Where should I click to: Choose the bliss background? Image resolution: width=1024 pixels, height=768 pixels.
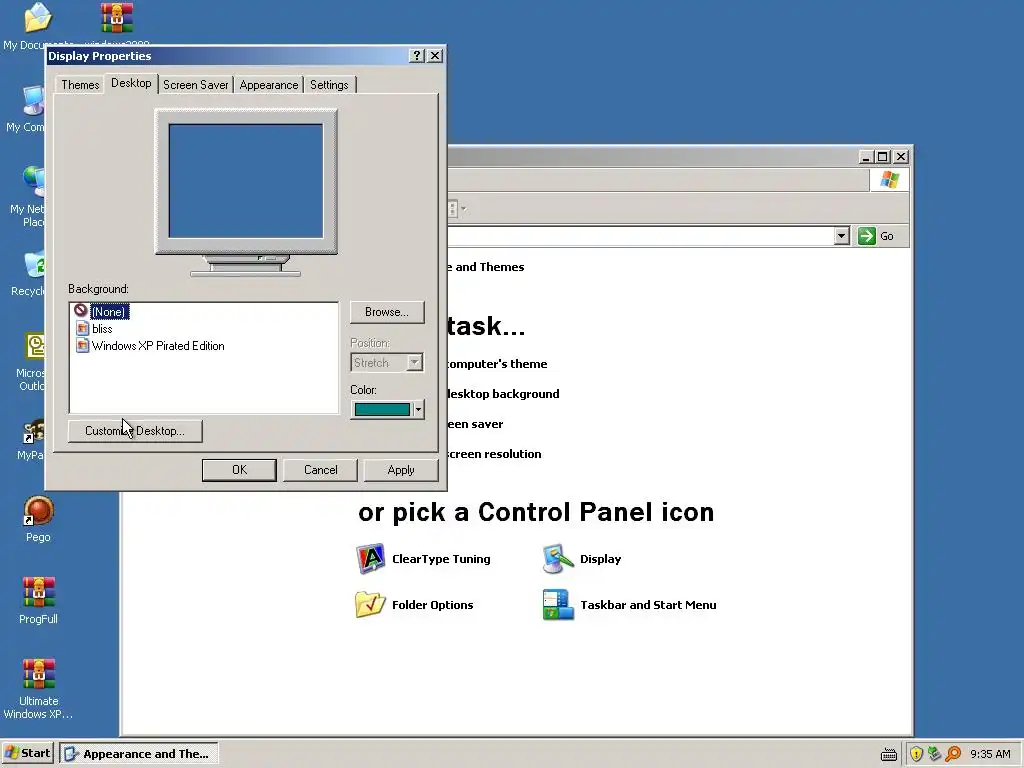[x=102, y=328]
